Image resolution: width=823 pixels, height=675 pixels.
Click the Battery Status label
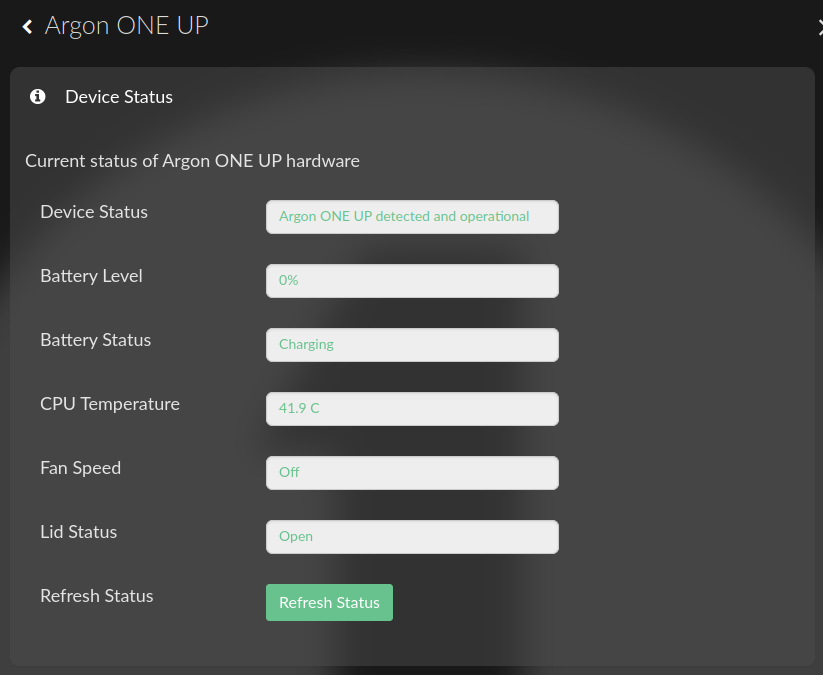click(x=95, y=340)
